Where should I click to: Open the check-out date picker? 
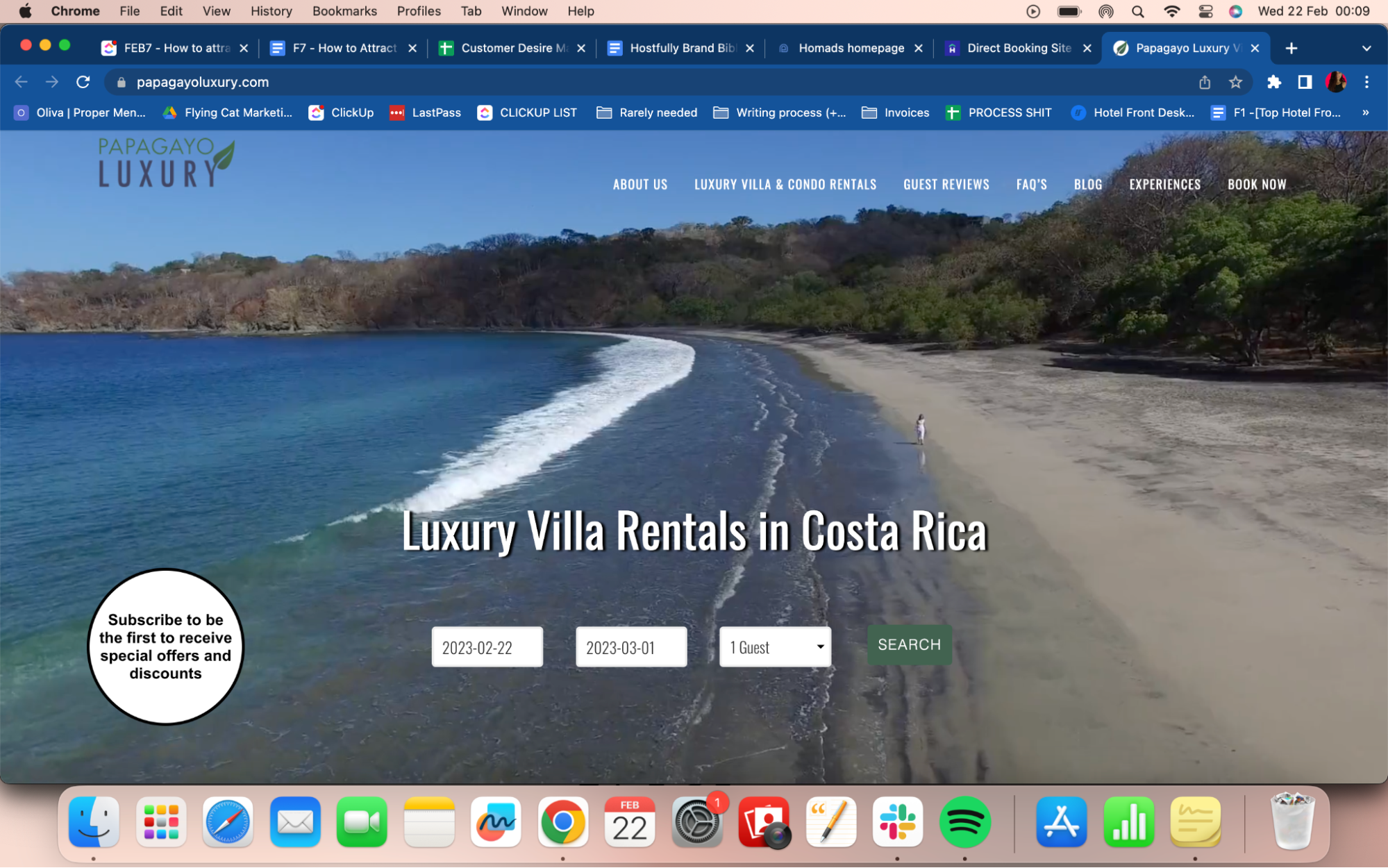631,647
